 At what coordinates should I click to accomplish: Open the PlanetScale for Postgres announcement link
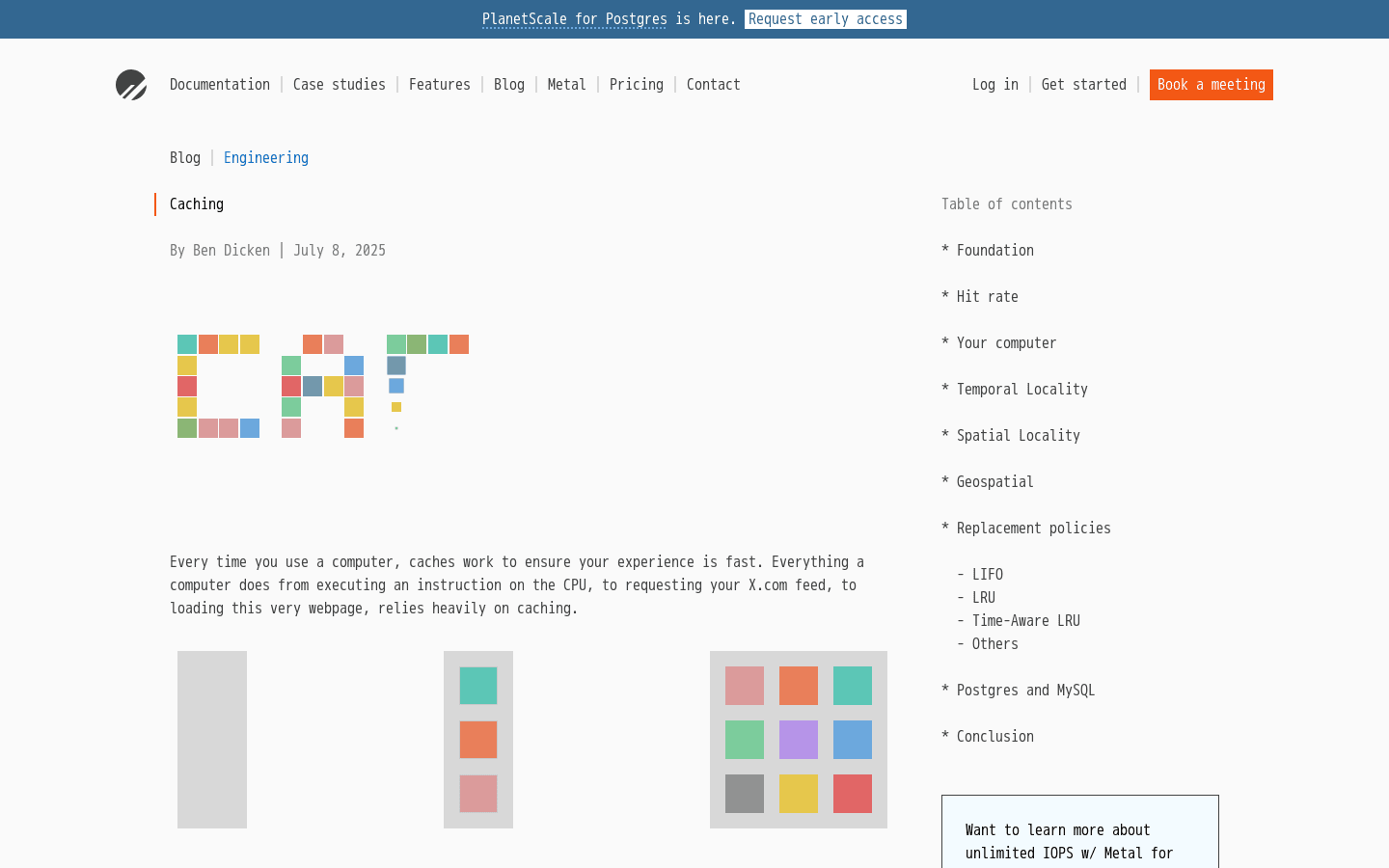click(574, 19)
